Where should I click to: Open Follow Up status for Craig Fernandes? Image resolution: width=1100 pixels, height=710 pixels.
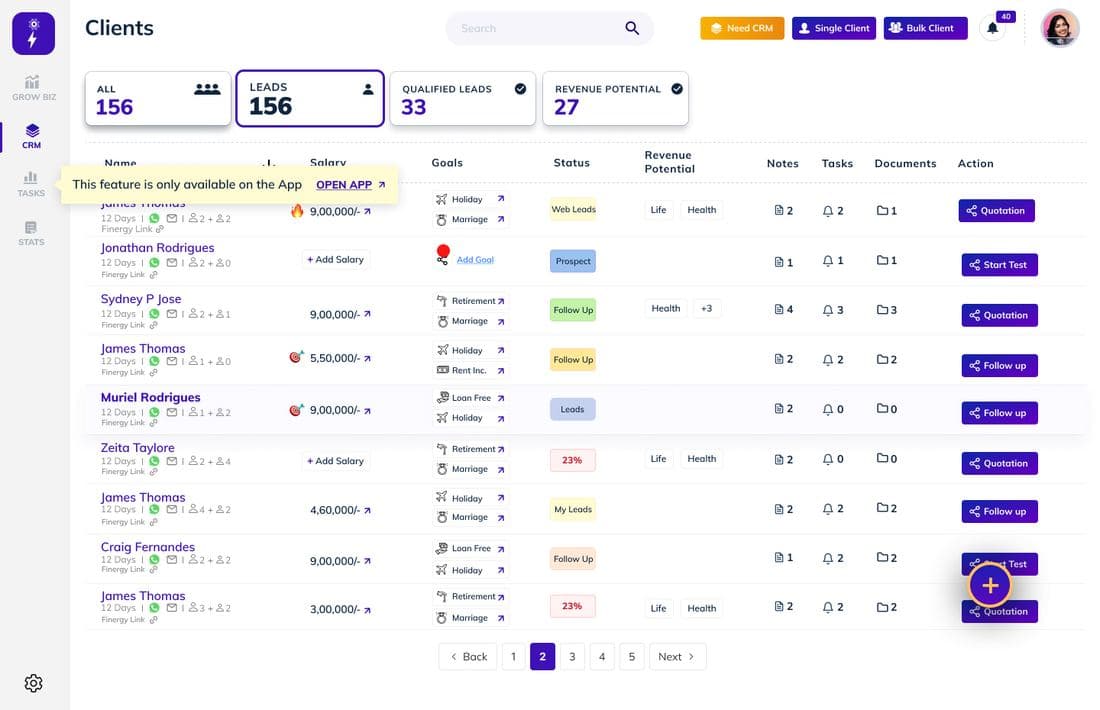tap(573, 559)
